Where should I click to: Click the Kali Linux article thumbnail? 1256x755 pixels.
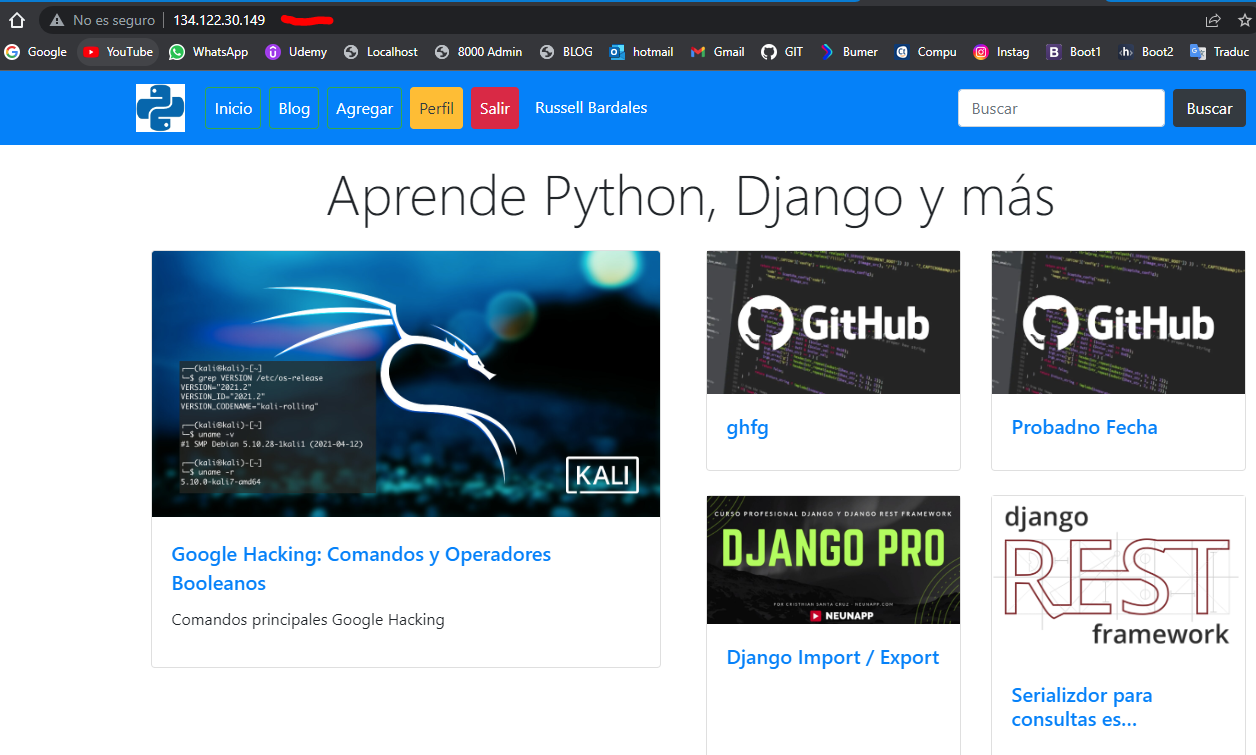(x=405, y=384)
